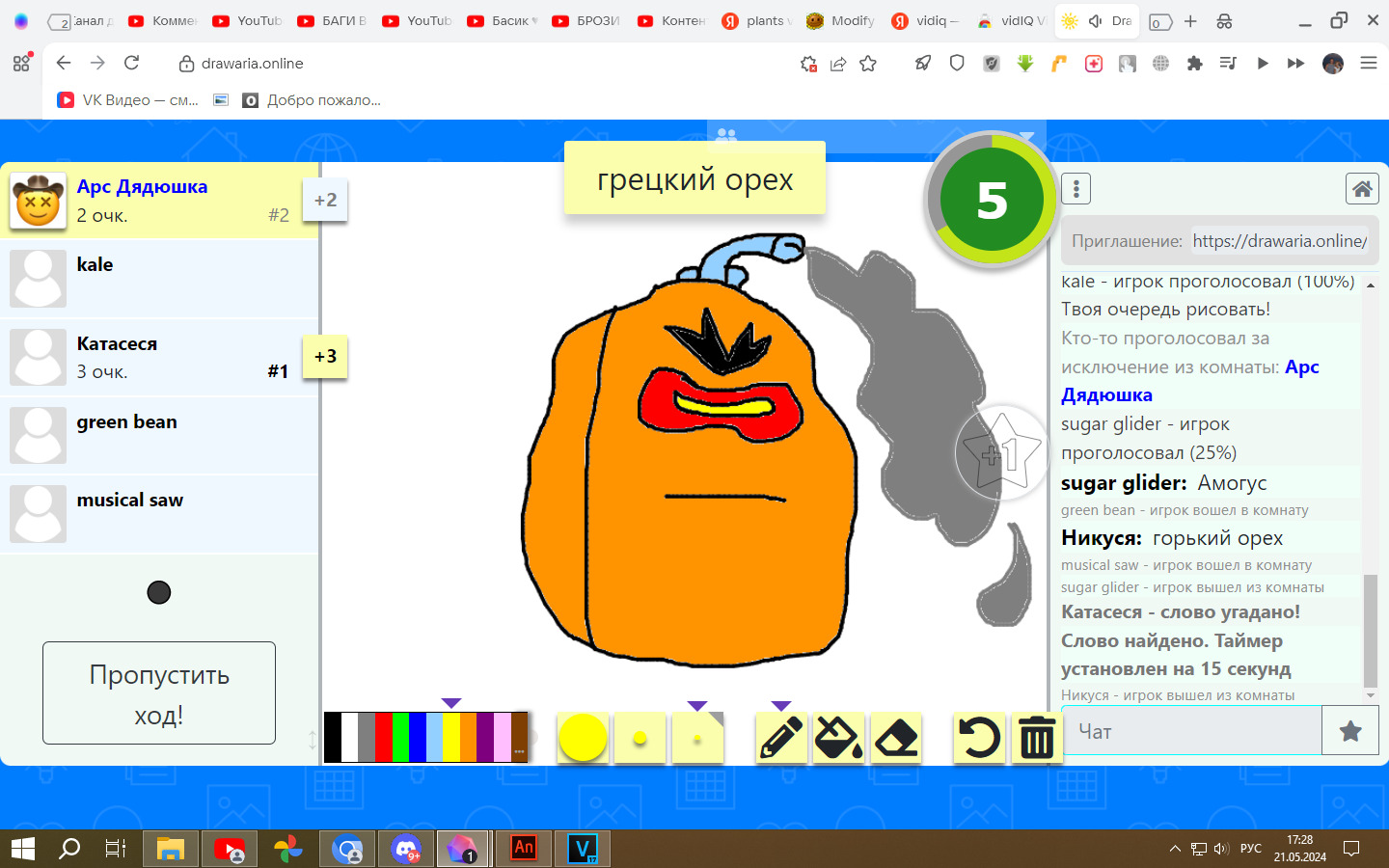Click the share page icon in address bar

[x=838, y=64]
